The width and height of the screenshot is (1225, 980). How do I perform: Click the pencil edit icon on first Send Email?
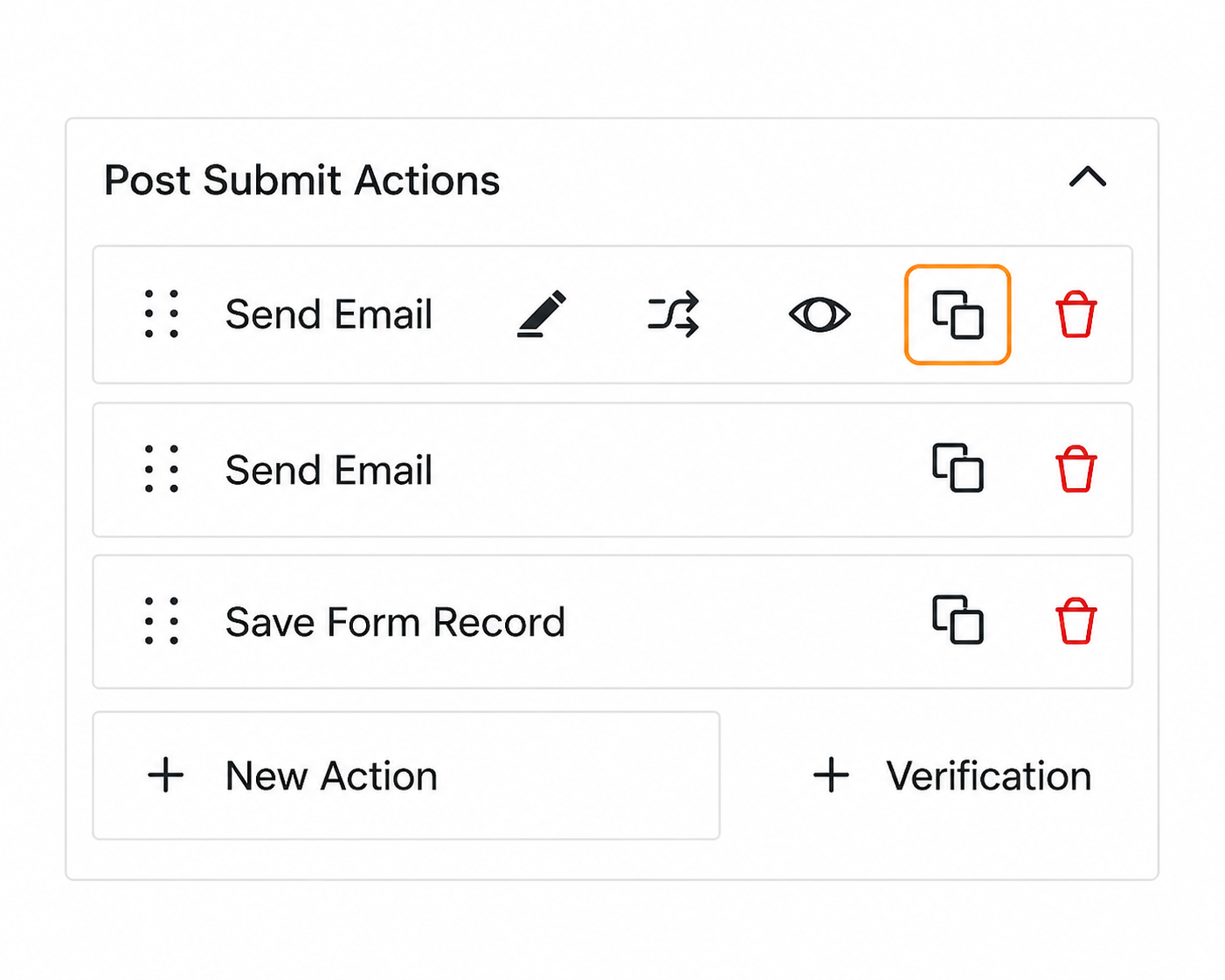(542, 314)
